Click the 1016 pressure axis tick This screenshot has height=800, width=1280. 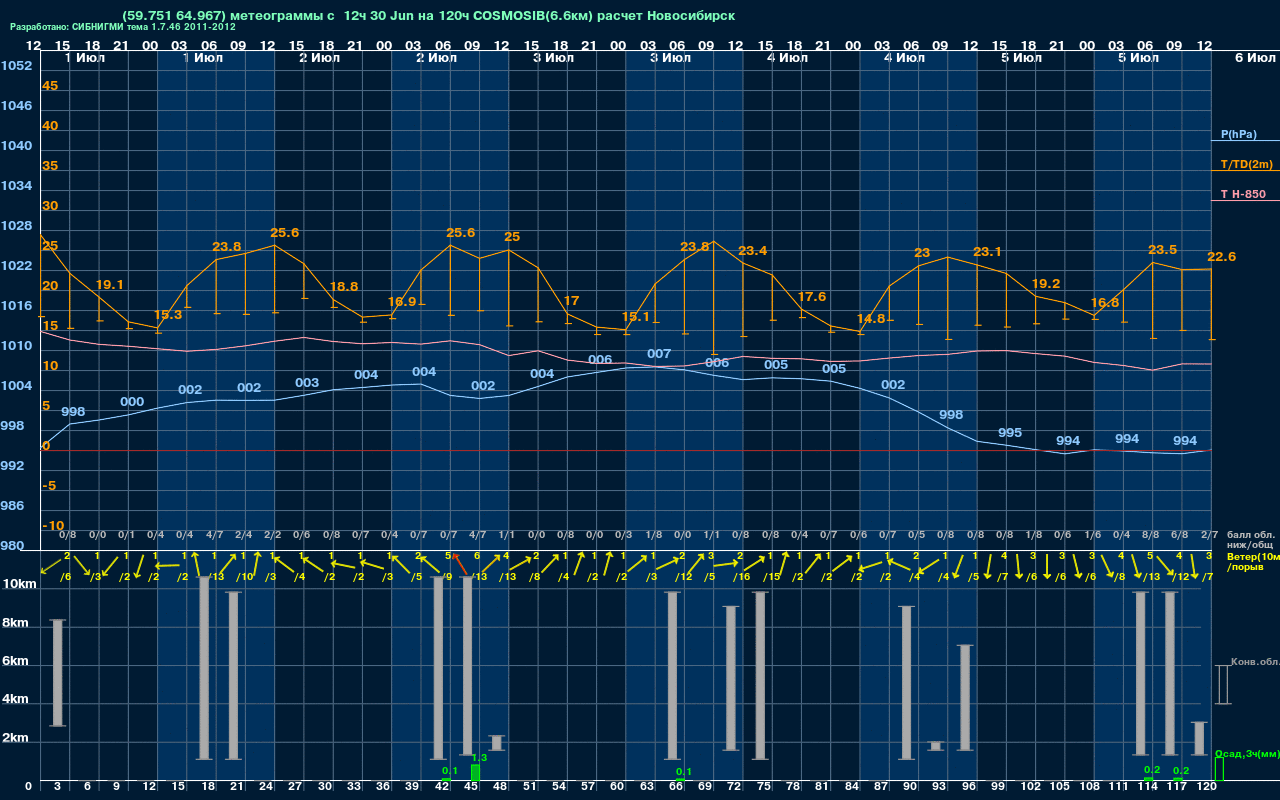coord(17,306)
